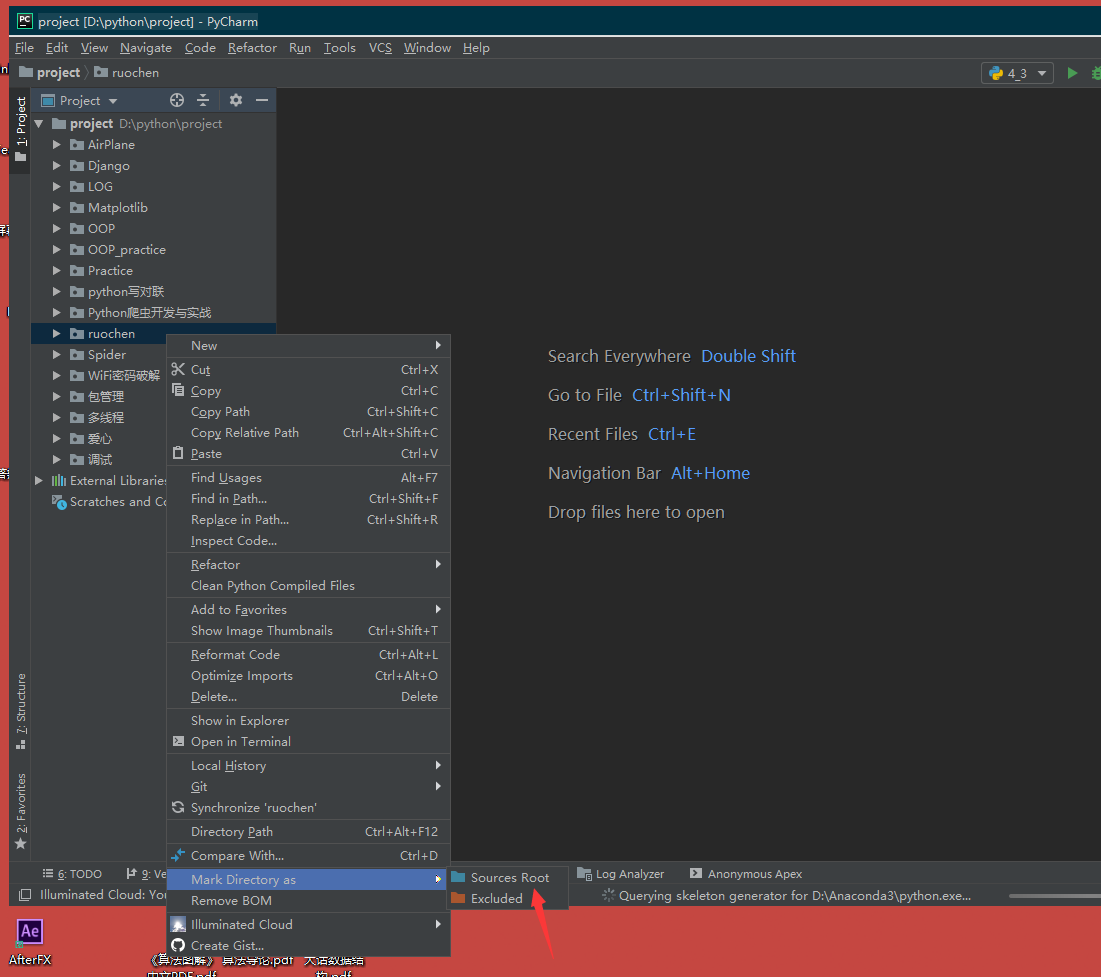1101x977 pixels.
Task: Click the tool window toggle icon in status bar
Action: [x=25, y=895]
